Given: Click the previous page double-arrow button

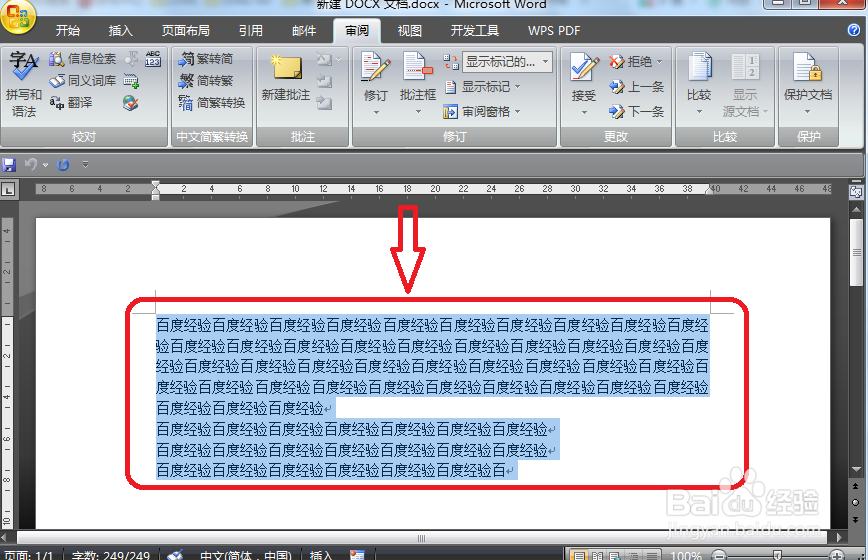Looking at the screenshot, I should (x=856, y=486).
